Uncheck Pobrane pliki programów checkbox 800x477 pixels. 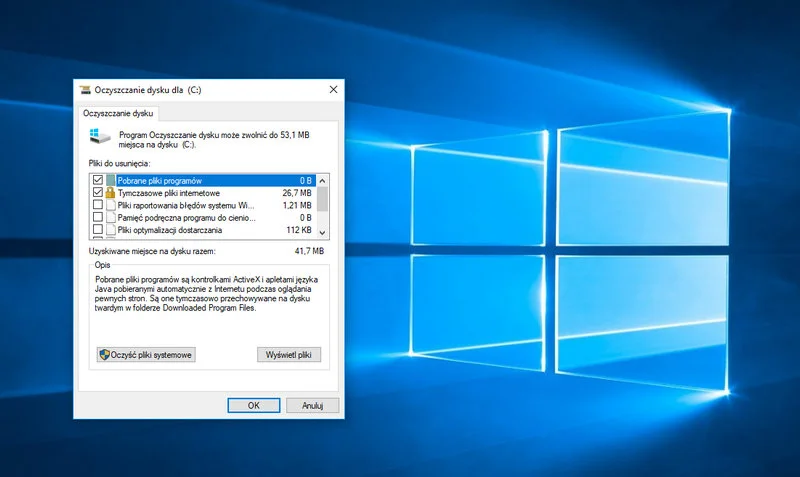click(97, 181)
